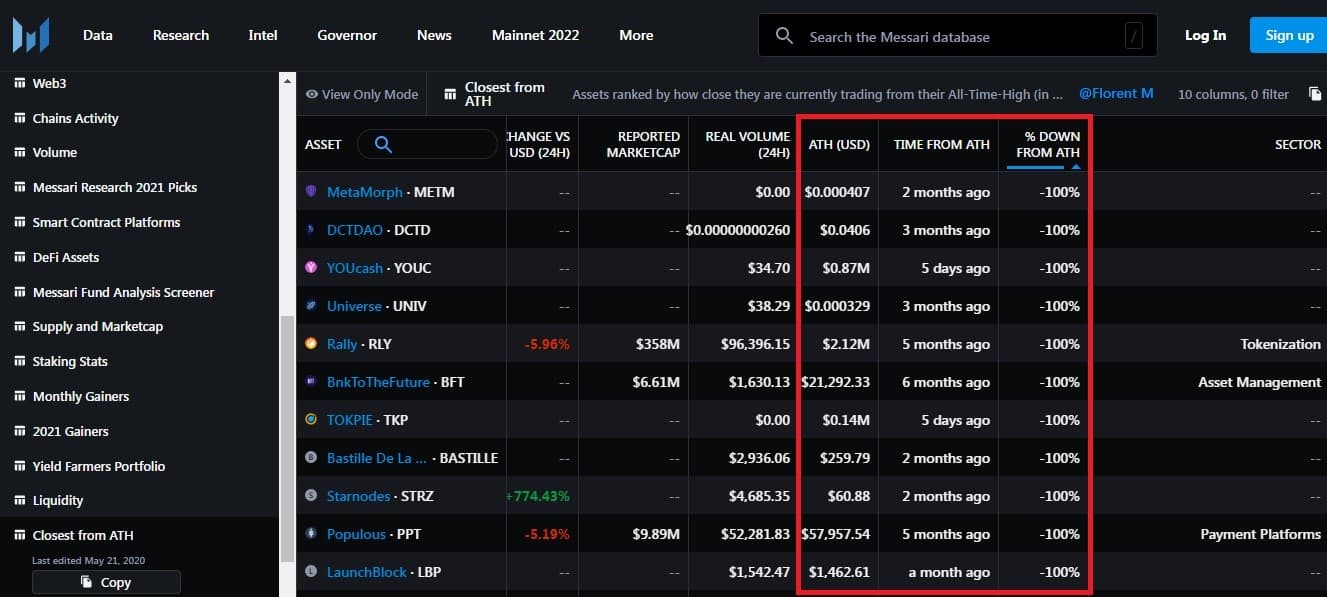Sort by Reported Marketcap column
Image resolution: width=1327 pixels, height=597 pixels.
coord(643,145)
